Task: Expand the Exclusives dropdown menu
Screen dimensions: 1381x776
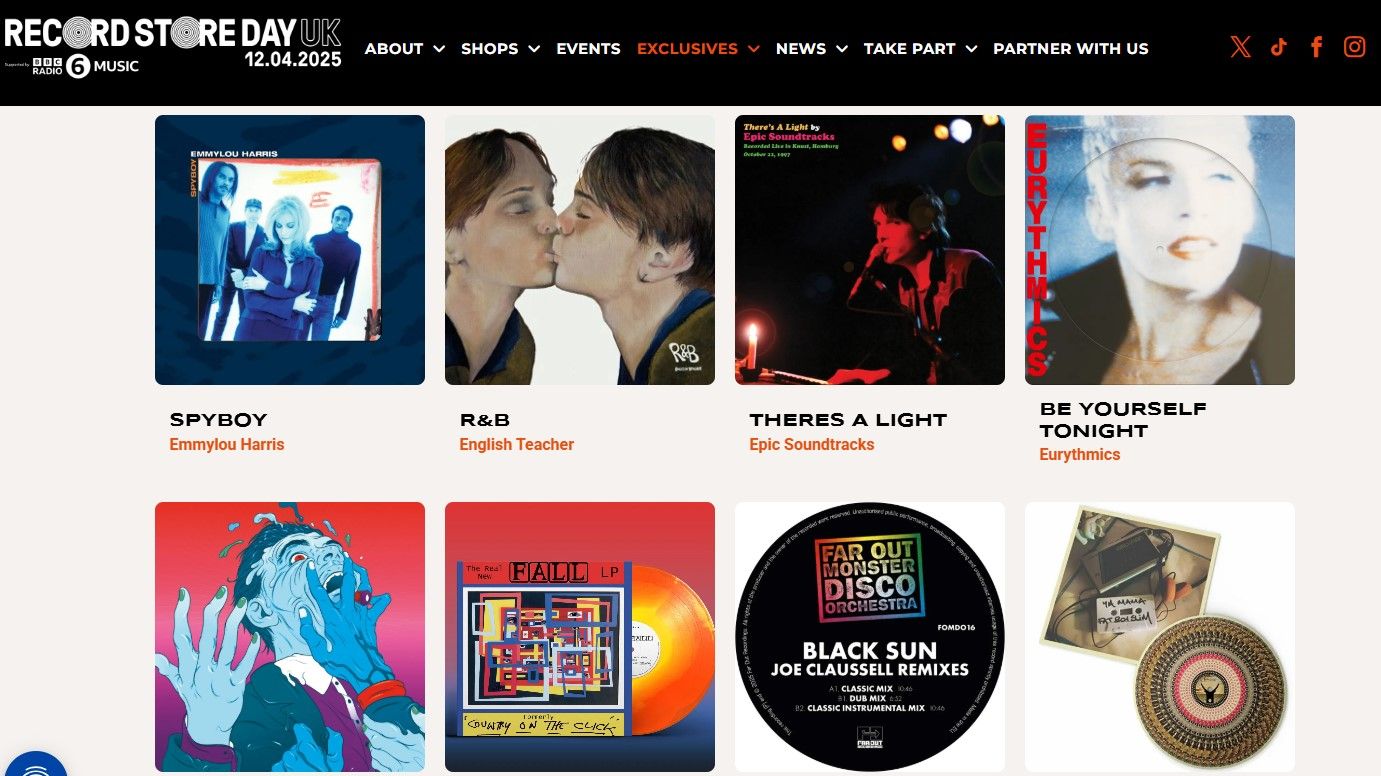Action: point(698,48)
